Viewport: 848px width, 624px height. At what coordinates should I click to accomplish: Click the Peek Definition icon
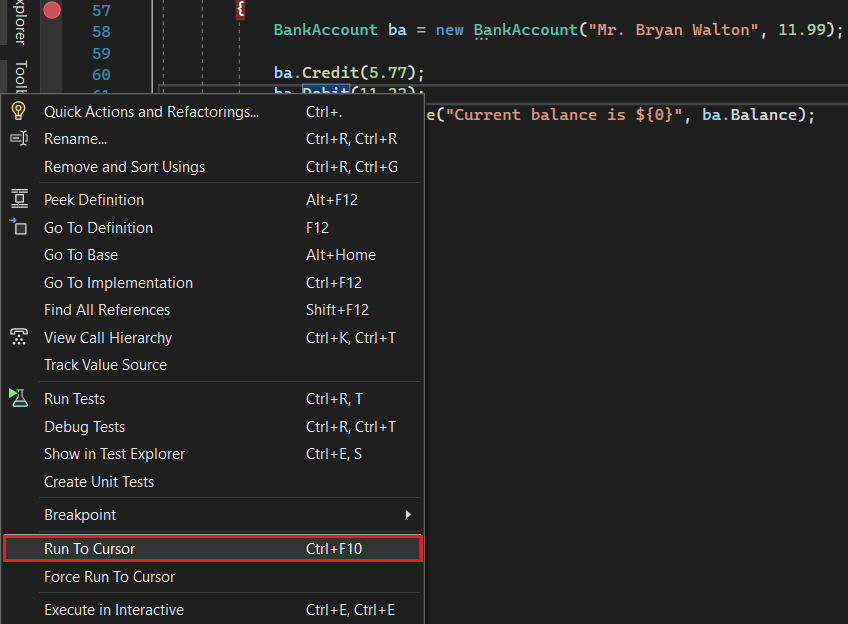[x=18, y=200]
